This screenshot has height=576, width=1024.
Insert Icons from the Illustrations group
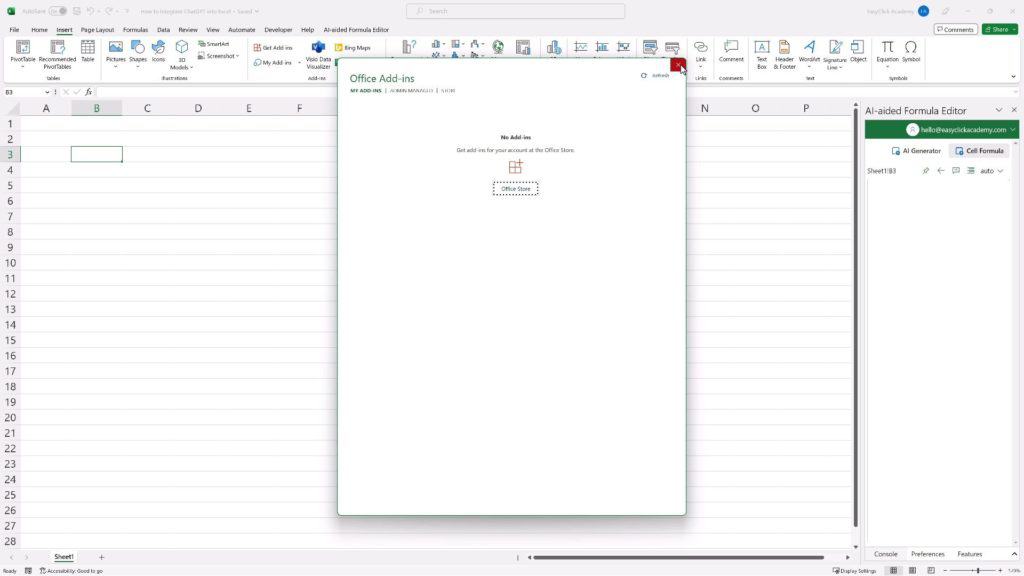[x=159, y=52]
